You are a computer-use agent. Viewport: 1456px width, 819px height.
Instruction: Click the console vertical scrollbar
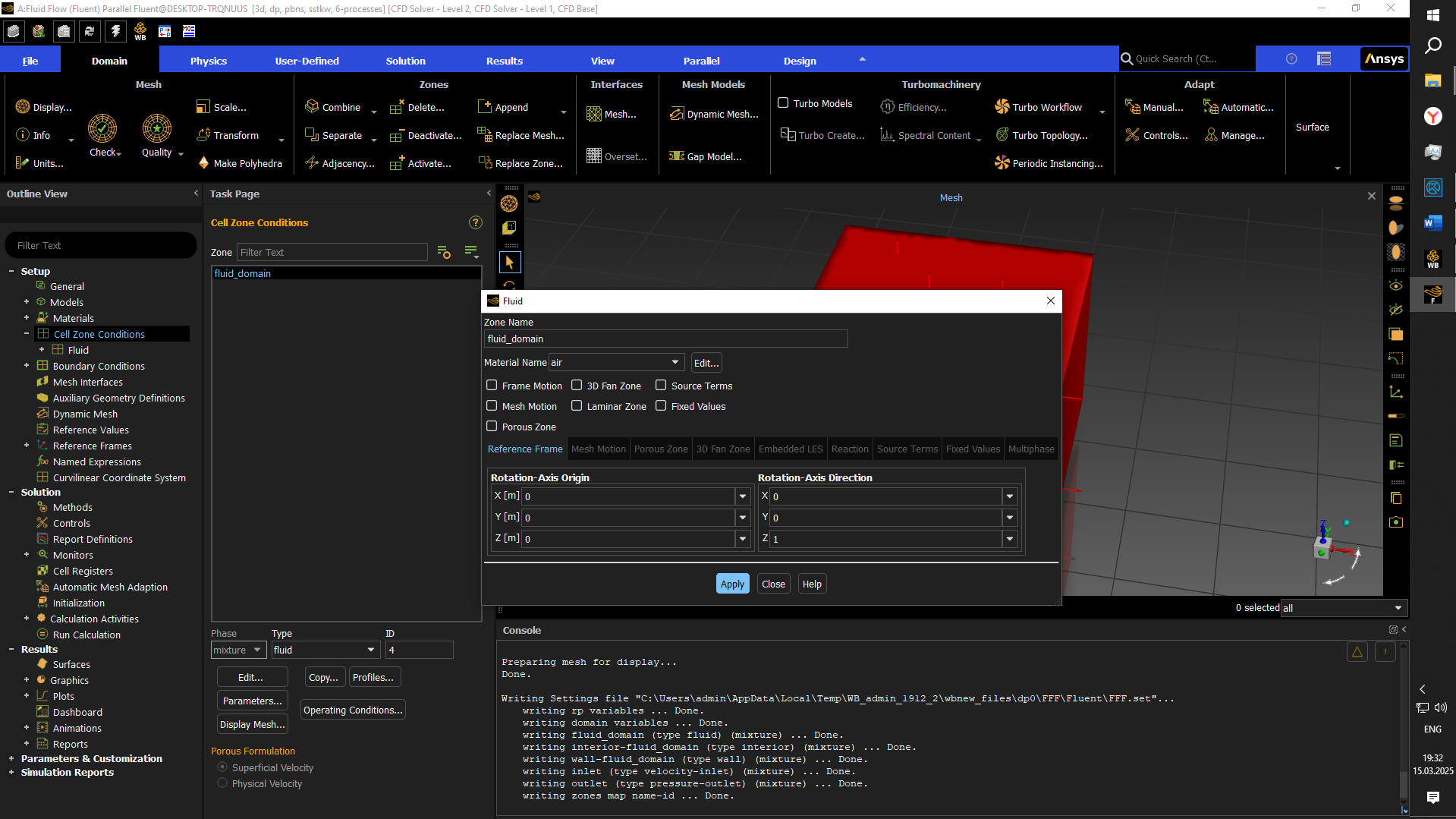click(x=1404, y=721)
